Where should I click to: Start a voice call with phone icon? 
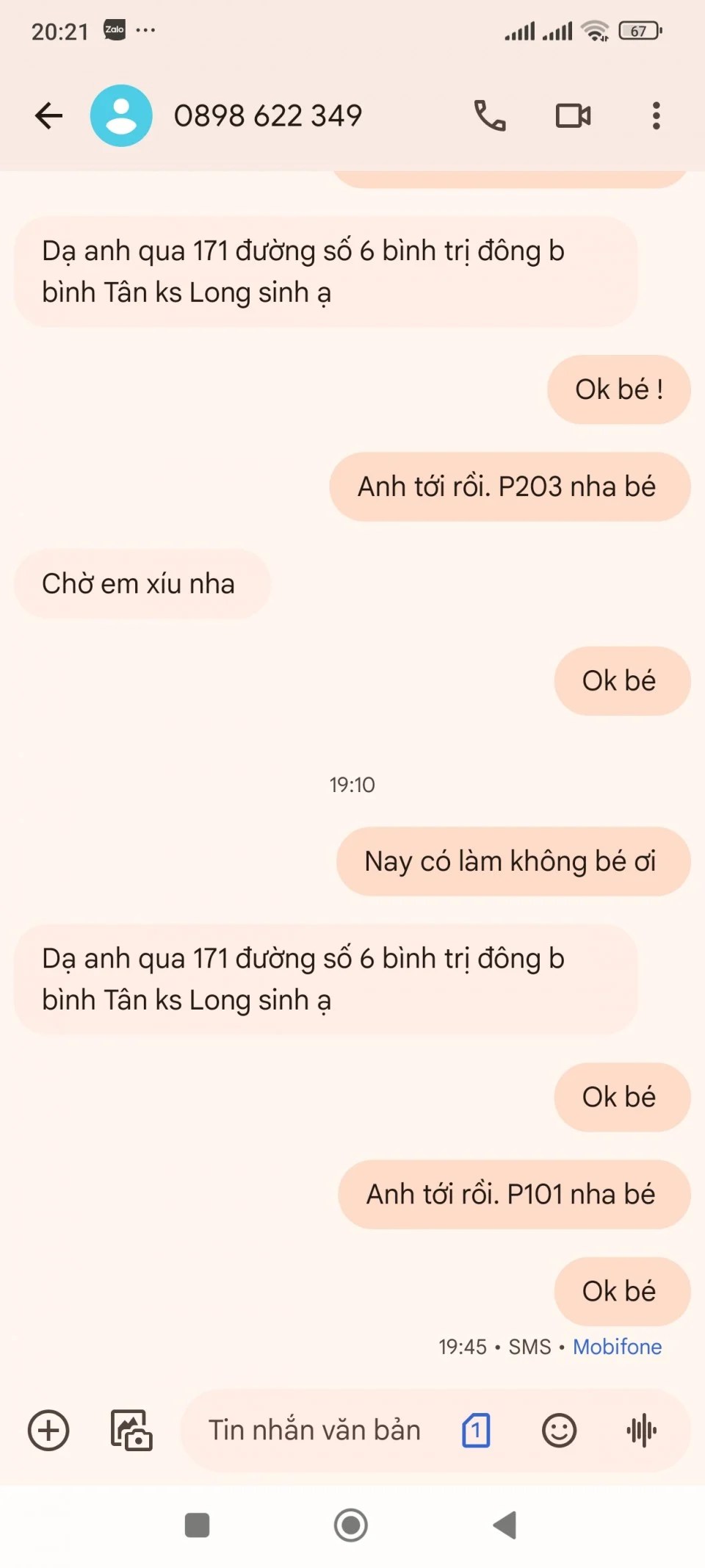pos(490,115)
